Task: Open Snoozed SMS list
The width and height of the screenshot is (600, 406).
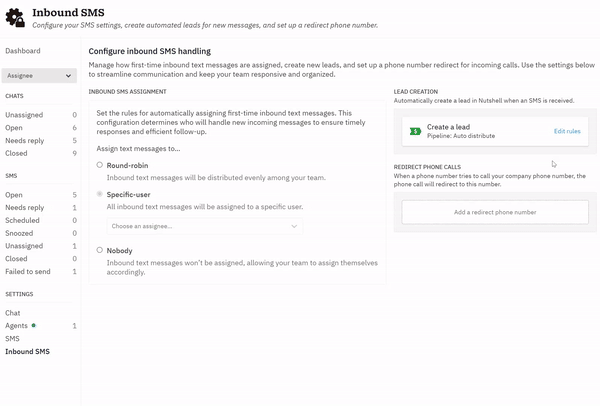Action: coord(21,233)
